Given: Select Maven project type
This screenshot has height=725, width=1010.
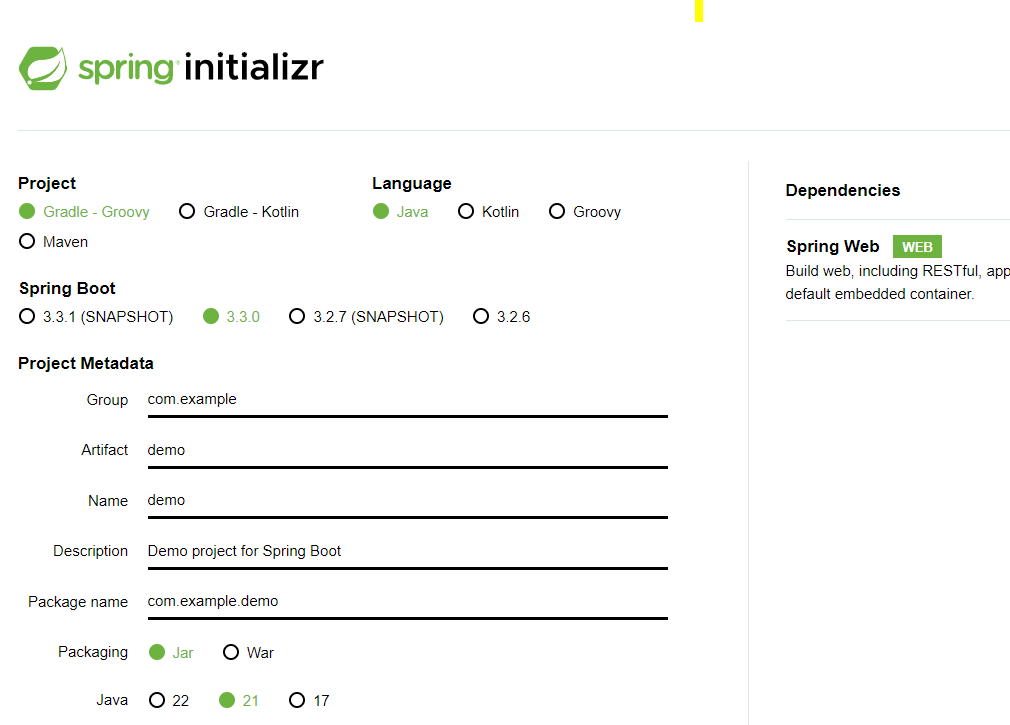Looking at the screenshot, I should [x=27, y=241].
